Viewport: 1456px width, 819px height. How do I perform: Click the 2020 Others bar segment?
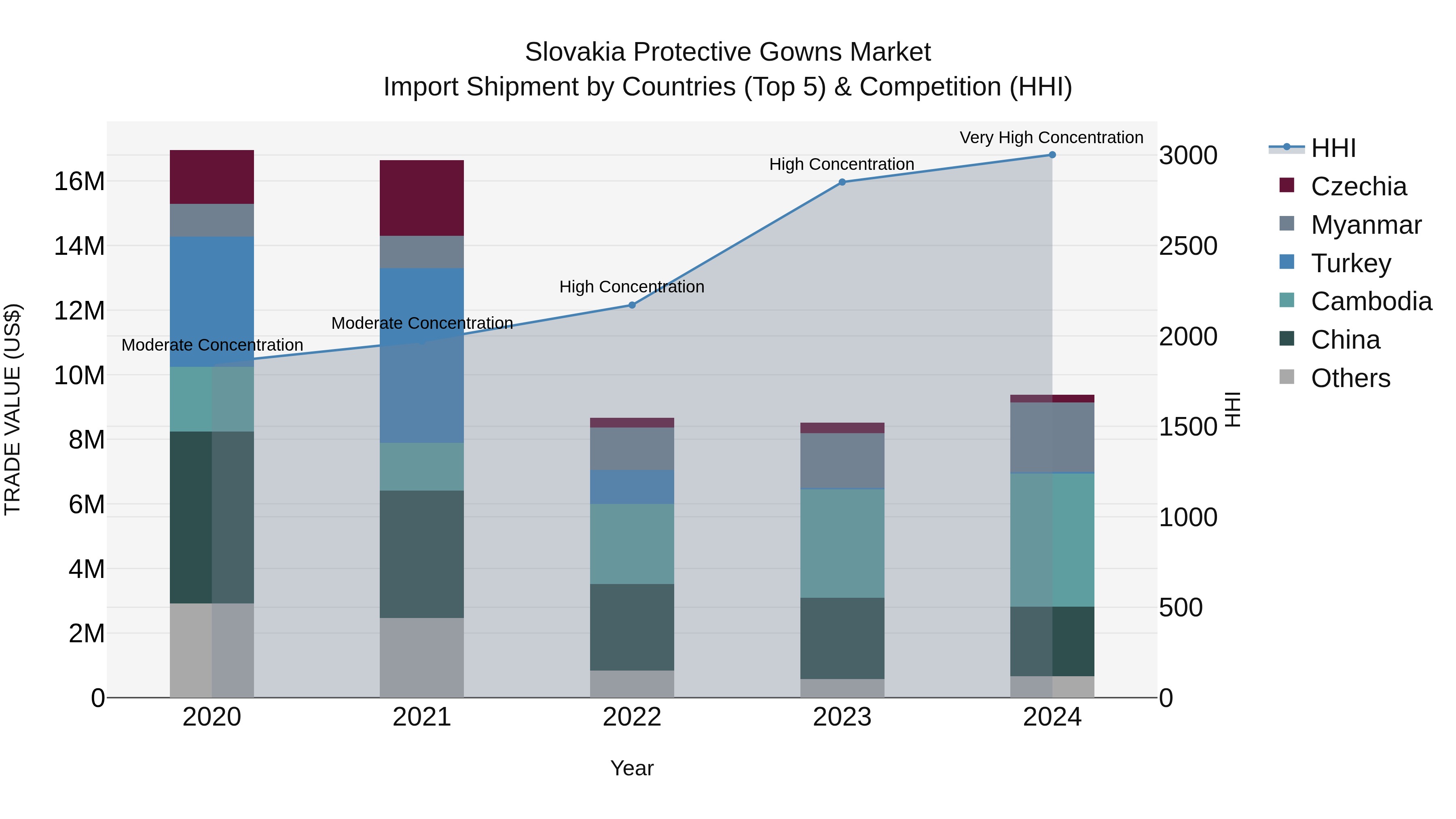[x=212, y=651]
